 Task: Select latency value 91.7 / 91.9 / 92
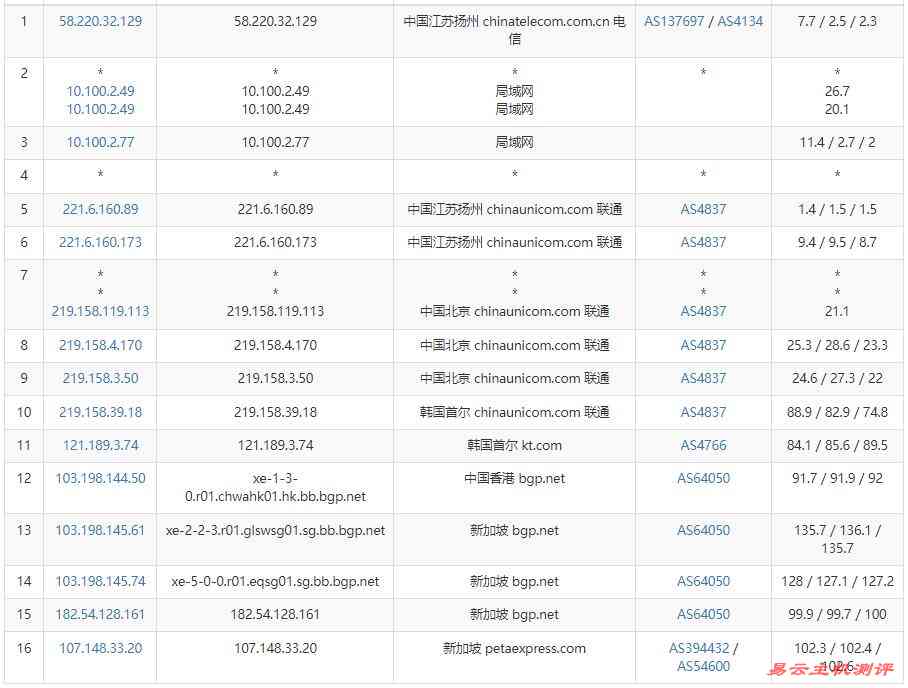coord(837,479)
